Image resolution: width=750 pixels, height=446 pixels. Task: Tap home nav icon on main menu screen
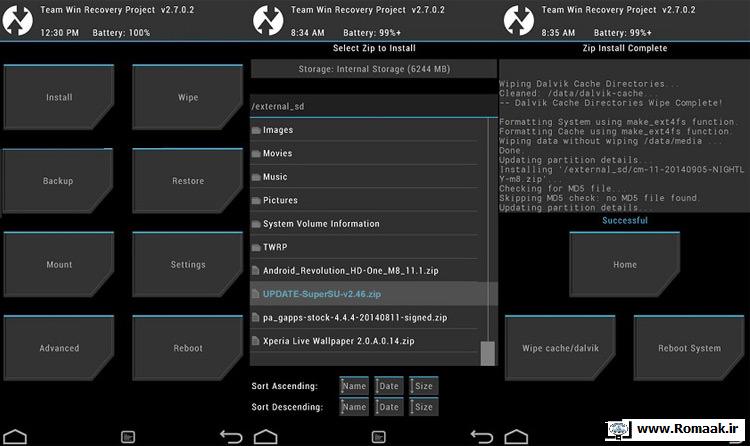click(x=15, y=437)
